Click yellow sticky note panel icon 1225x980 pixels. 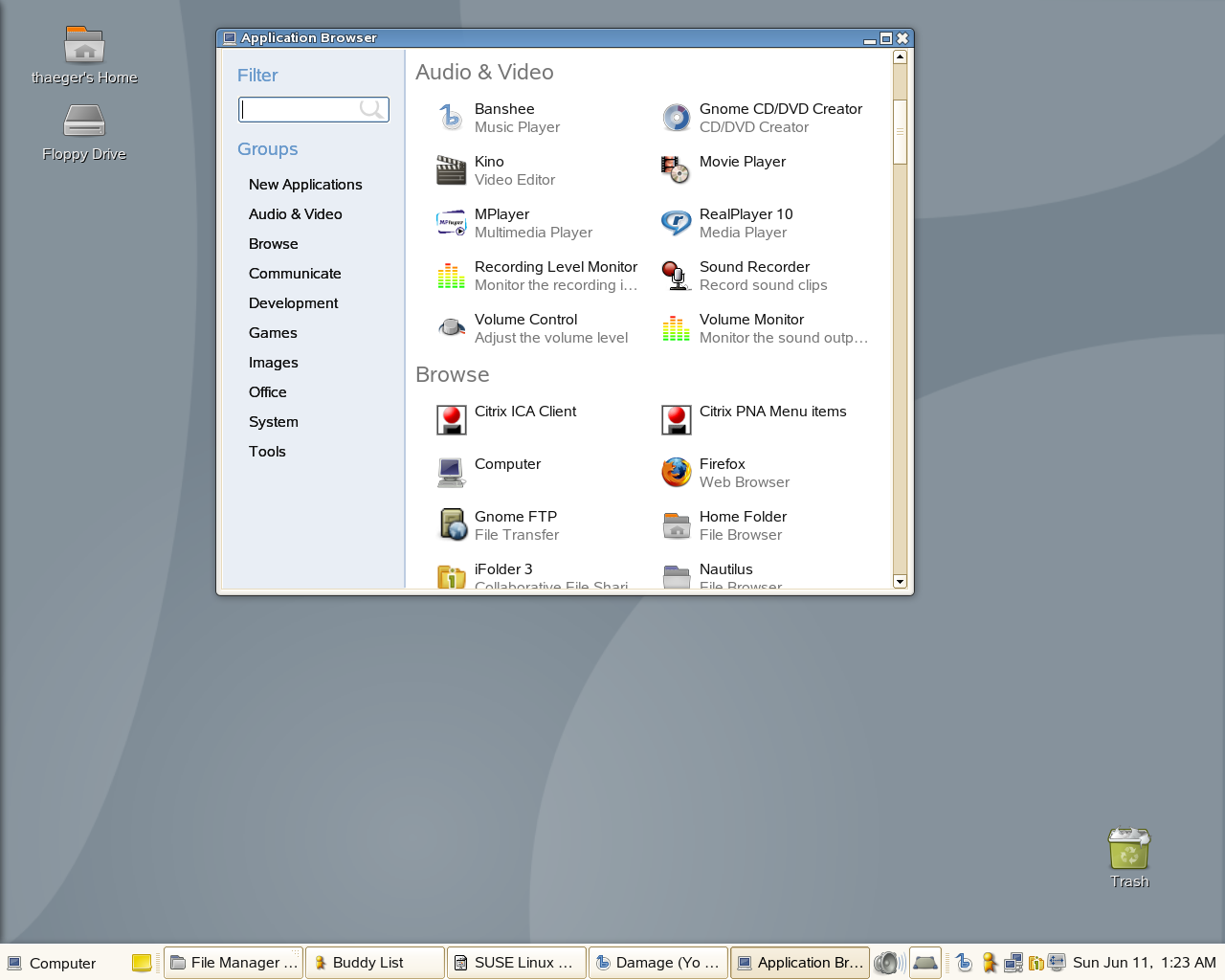142,963
